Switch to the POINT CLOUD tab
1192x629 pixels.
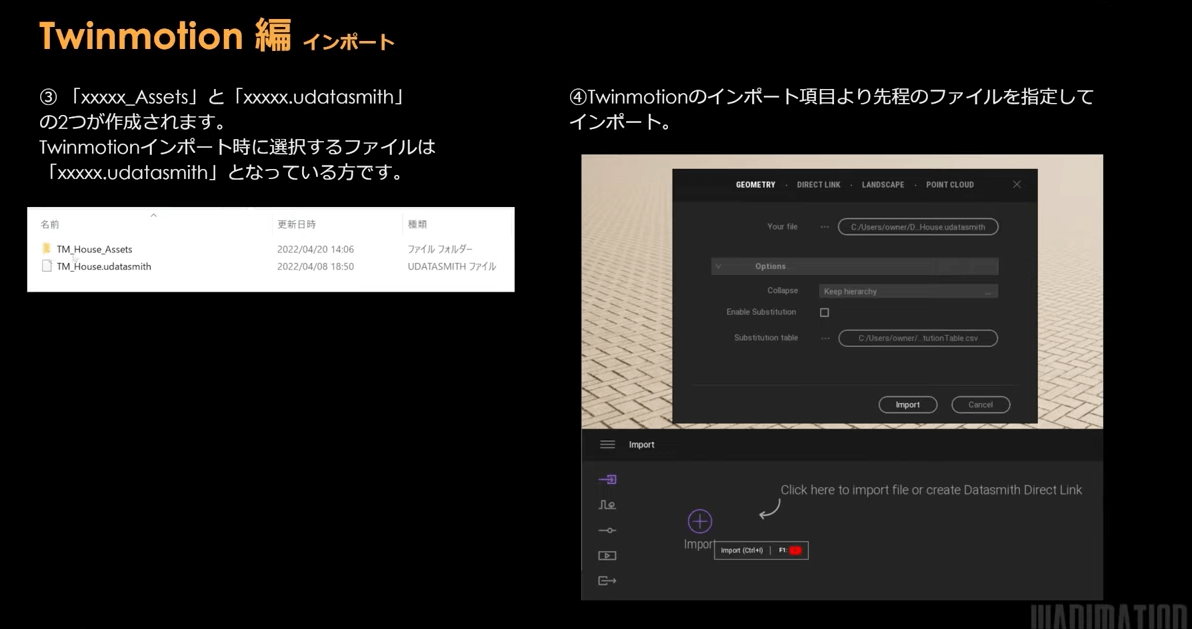coord(949,185)
